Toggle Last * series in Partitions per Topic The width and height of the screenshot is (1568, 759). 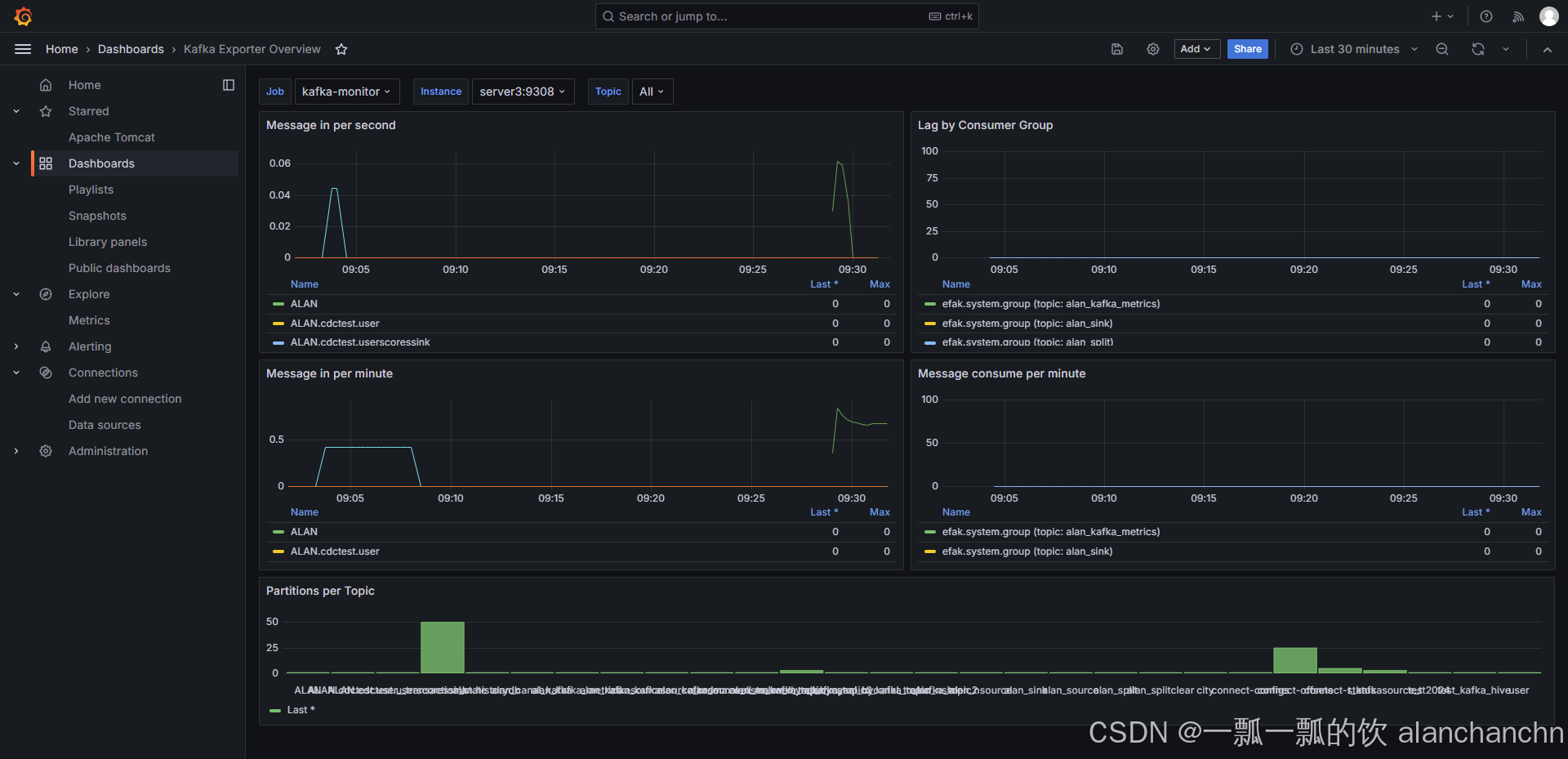coord(301,710)
